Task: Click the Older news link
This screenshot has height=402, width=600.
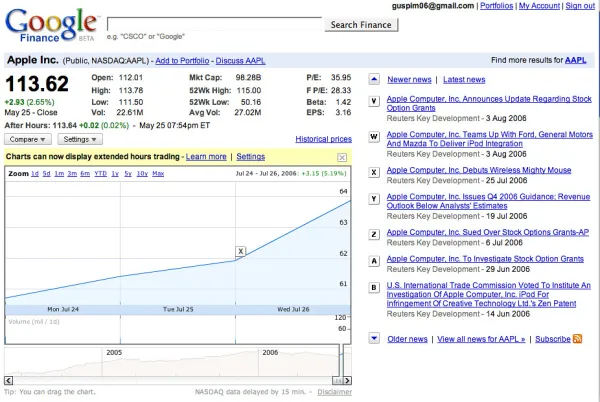Action: point(407,339)
